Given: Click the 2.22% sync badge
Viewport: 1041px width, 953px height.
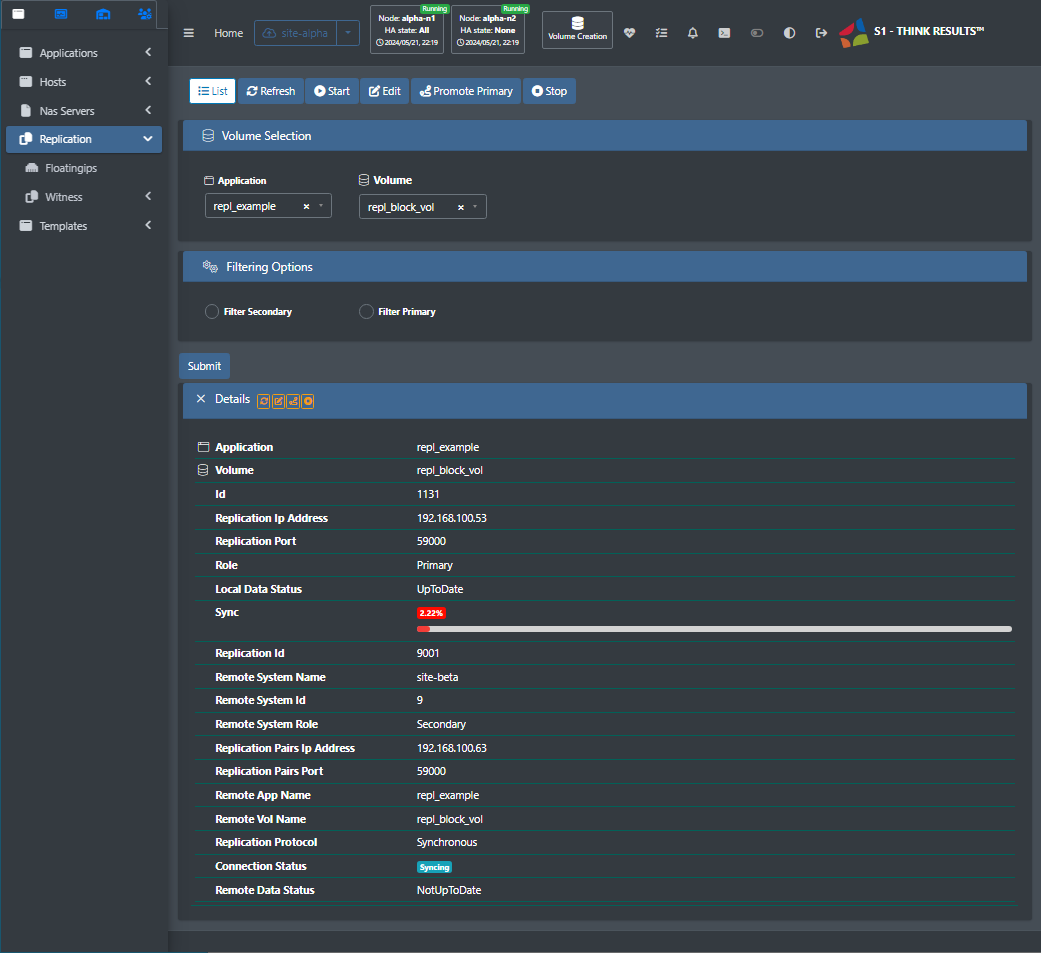Looking at the screenshot, I should [x=431, y=613].
